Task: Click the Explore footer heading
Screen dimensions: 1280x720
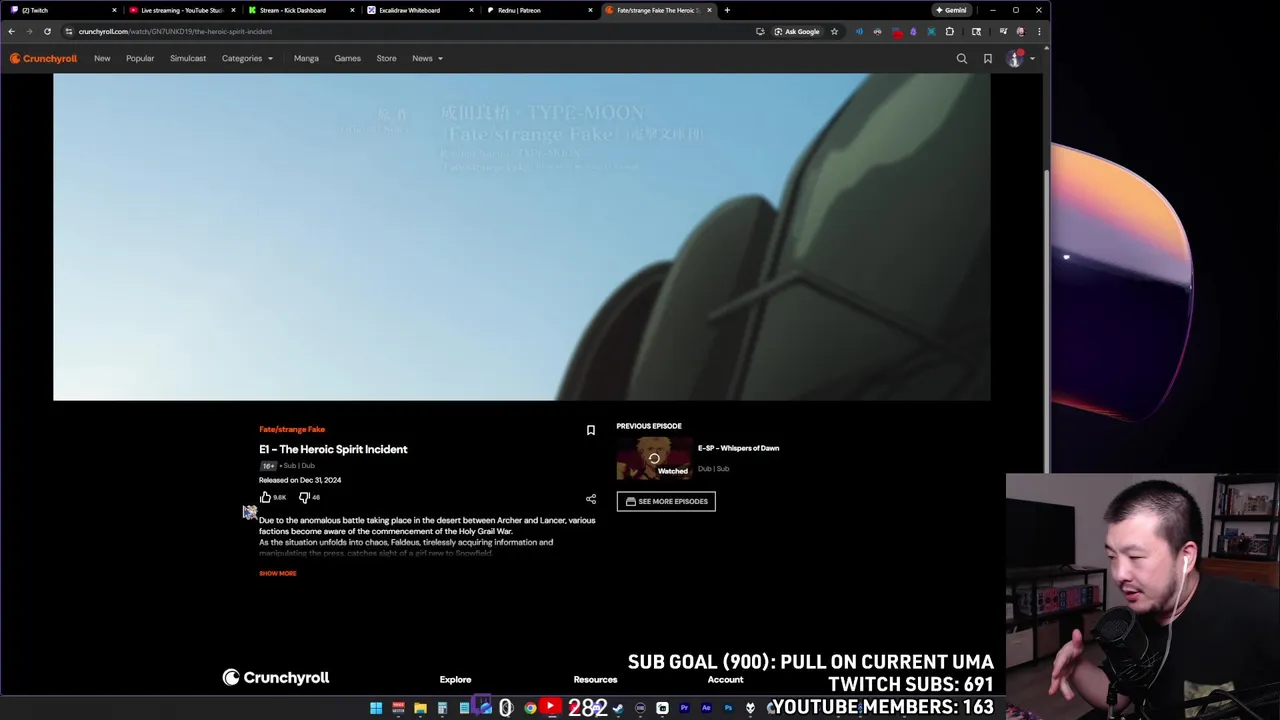Action: [455, 679]
